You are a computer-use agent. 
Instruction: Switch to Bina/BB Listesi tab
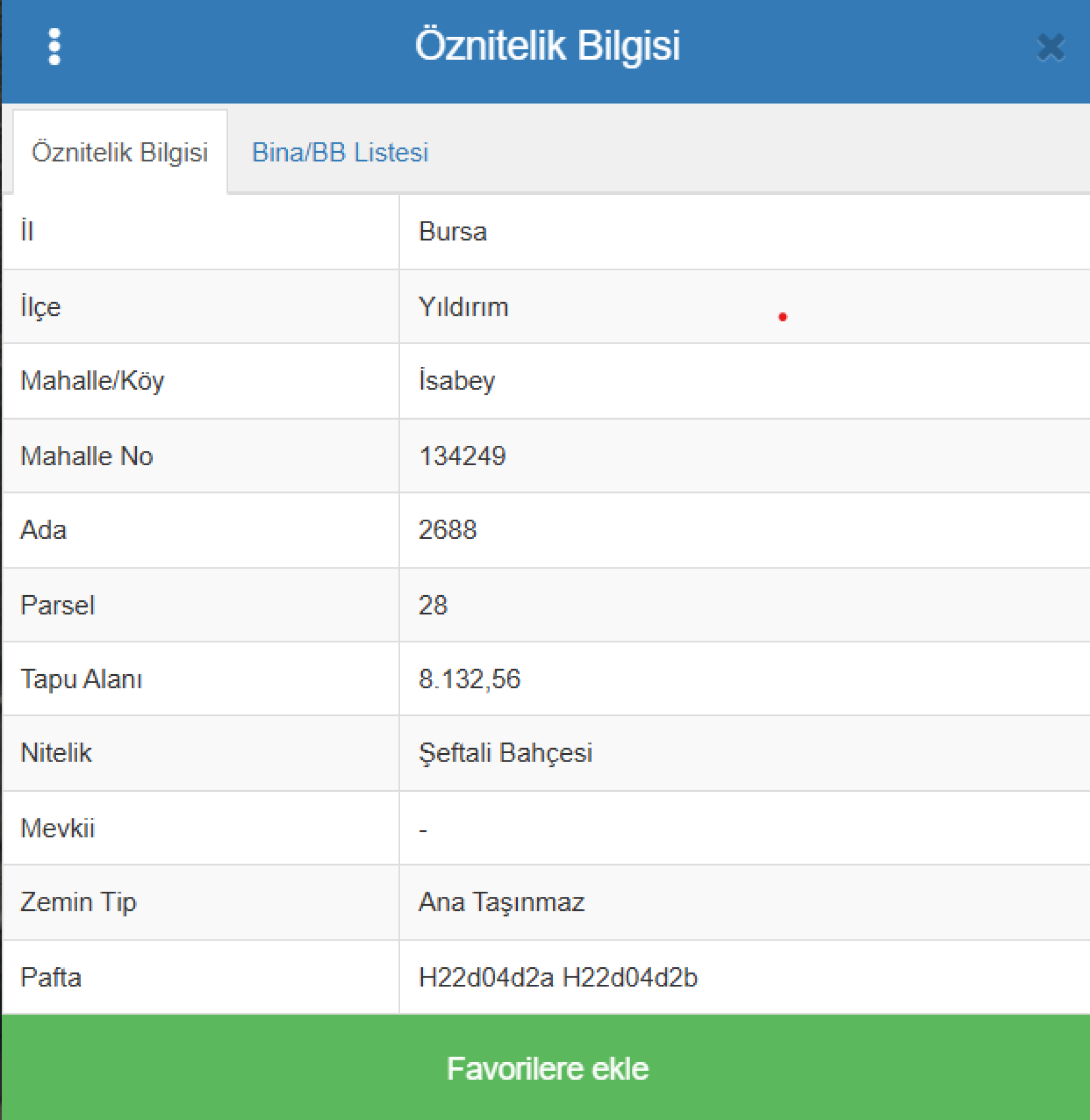click(340, 152)
